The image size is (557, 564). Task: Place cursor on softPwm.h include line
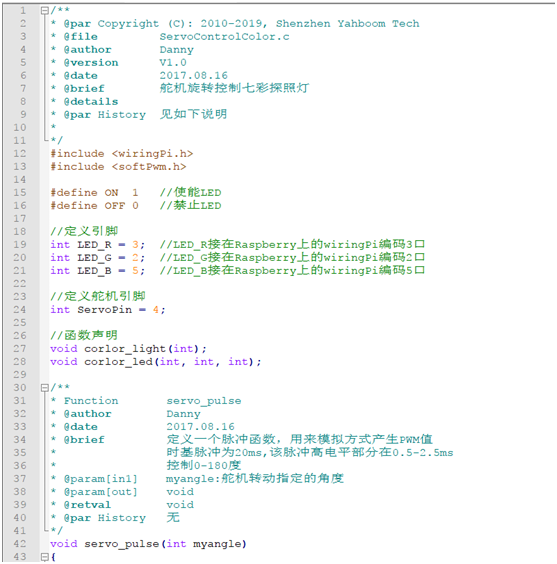118,167
